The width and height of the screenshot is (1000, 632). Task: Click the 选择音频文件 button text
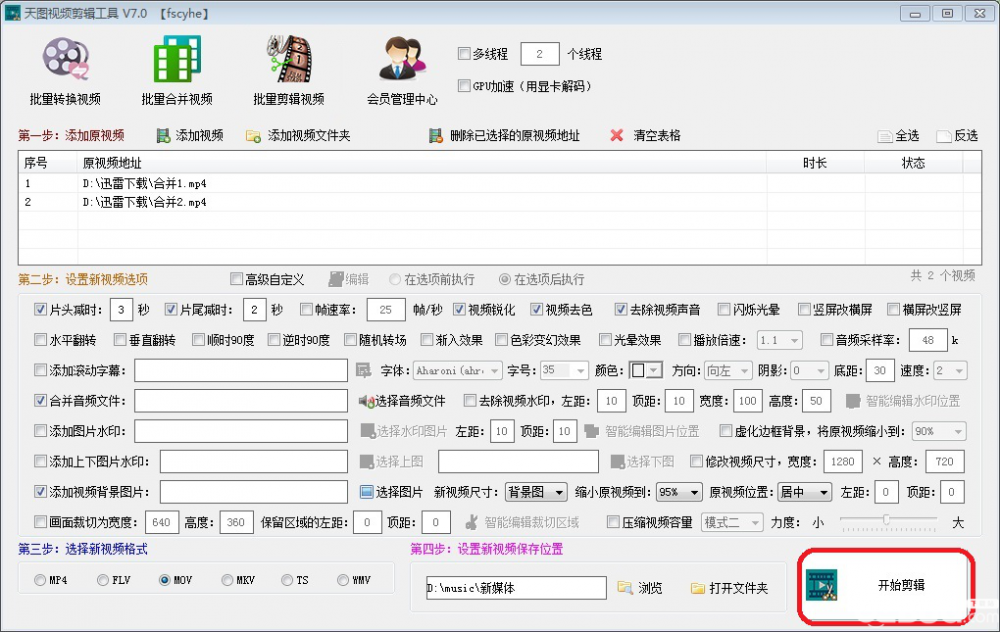[410, 401]
